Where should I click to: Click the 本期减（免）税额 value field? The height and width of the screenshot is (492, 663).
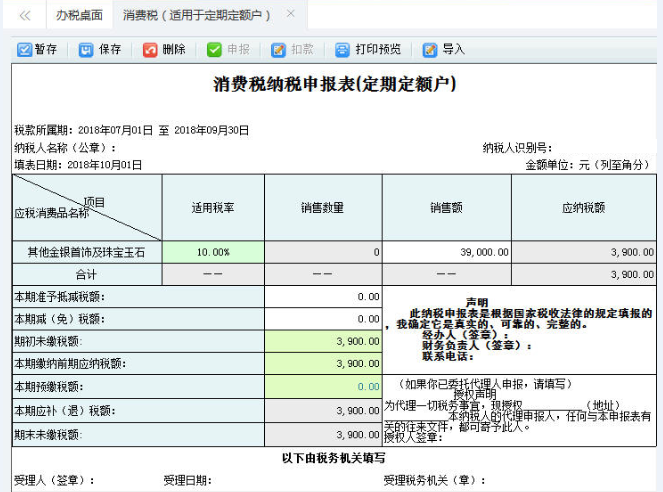[x=322, y=319]
